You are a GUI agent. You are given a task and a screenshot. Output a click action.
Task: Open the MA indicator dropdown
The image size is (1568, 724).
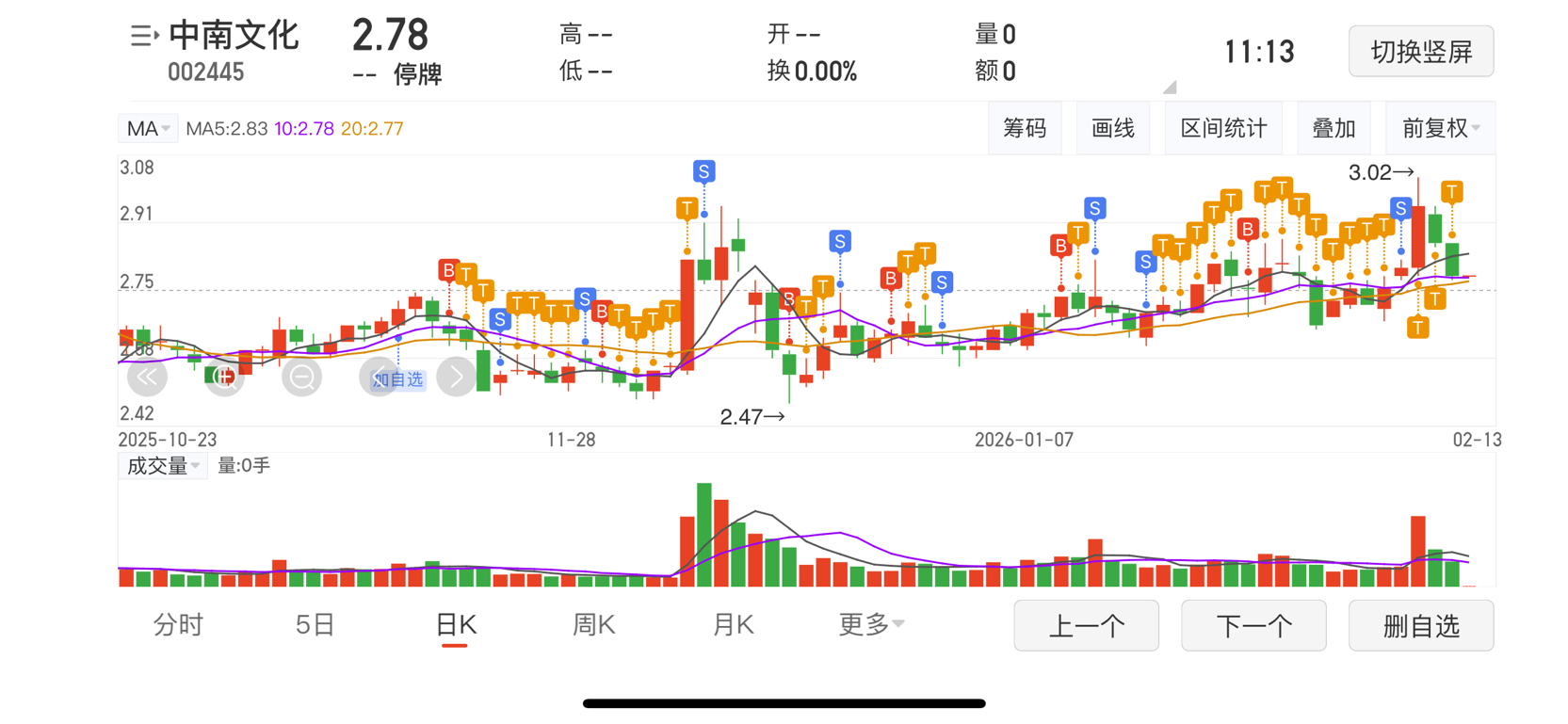tap(148, 129)
